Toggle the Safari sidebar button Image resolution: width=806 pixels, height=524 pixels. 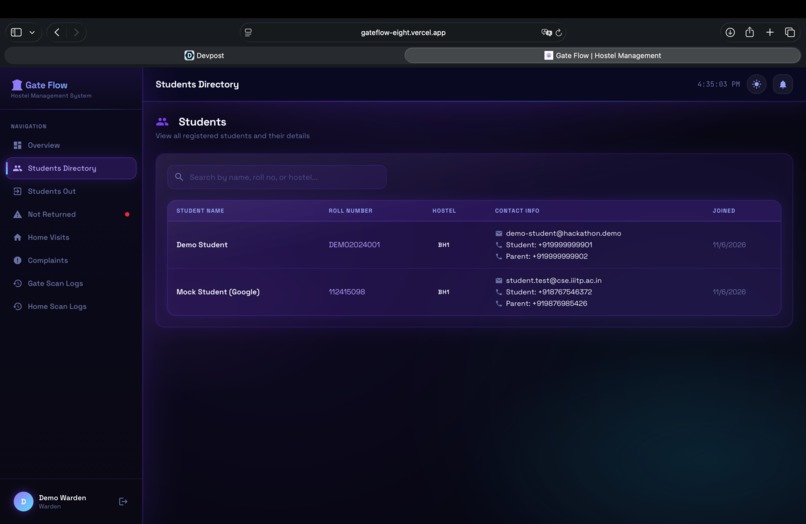(16, 32)
